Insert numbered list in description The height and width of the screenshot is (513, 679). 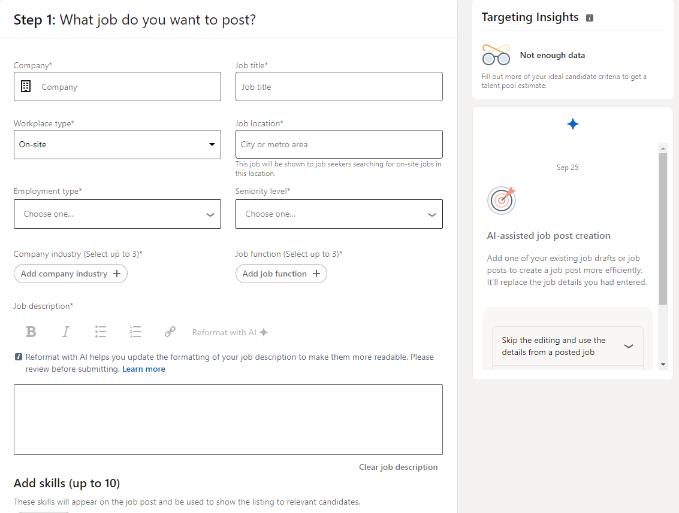pos(136,332)
